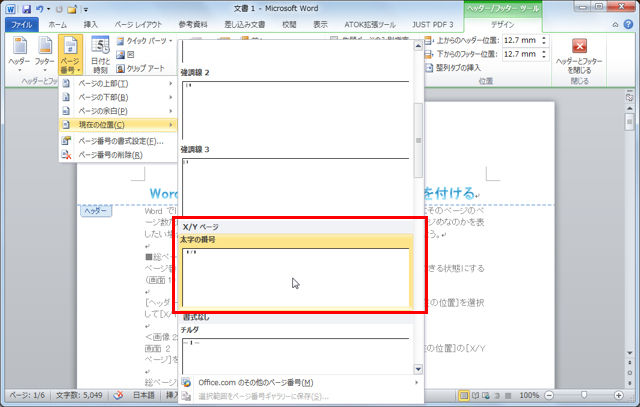Click the 100% zoom level
This screenshot has height=407, width=640.
pos(529,395)
